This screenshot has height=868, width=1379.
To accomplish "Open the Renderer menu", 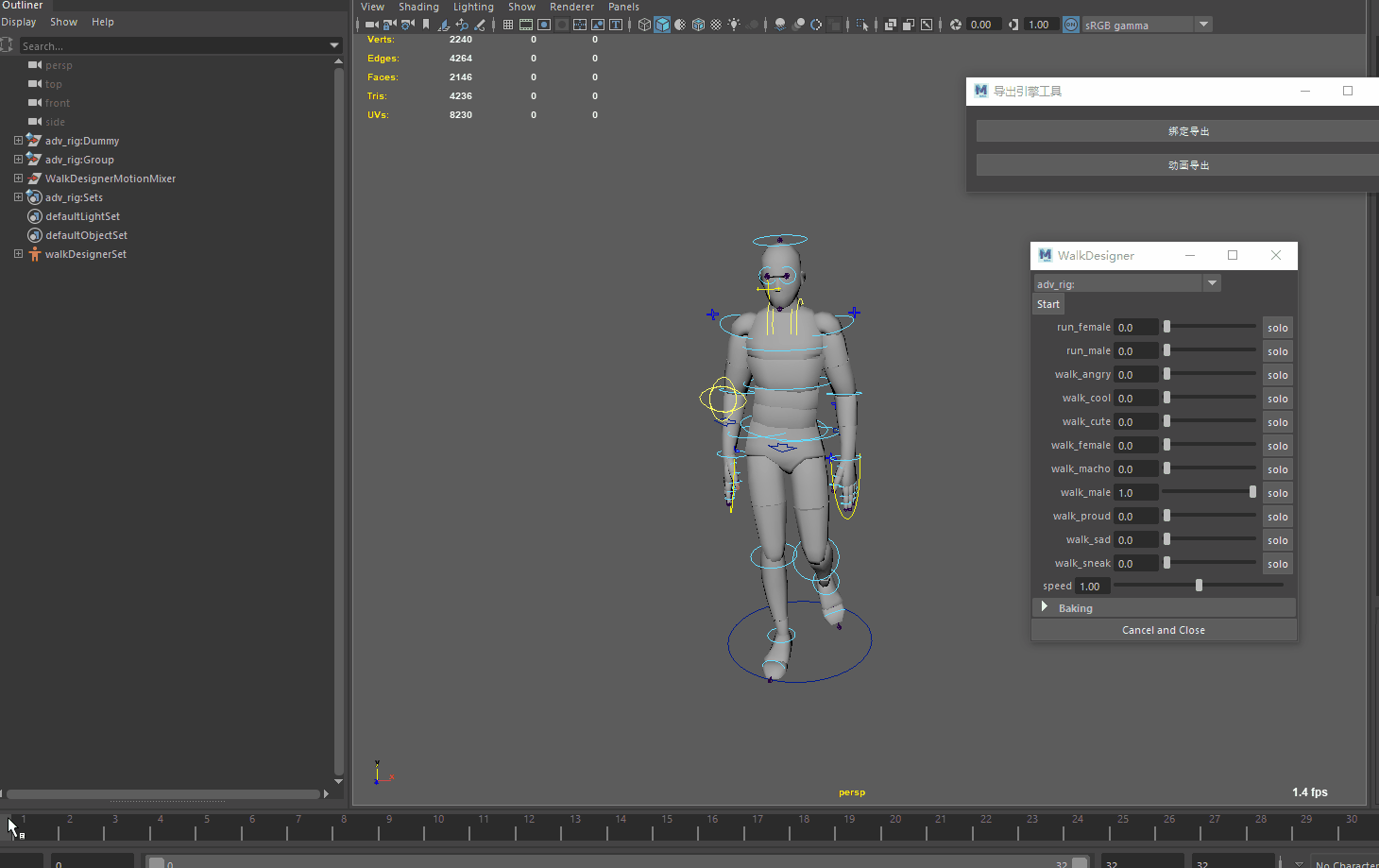I will tap(571, 7).
